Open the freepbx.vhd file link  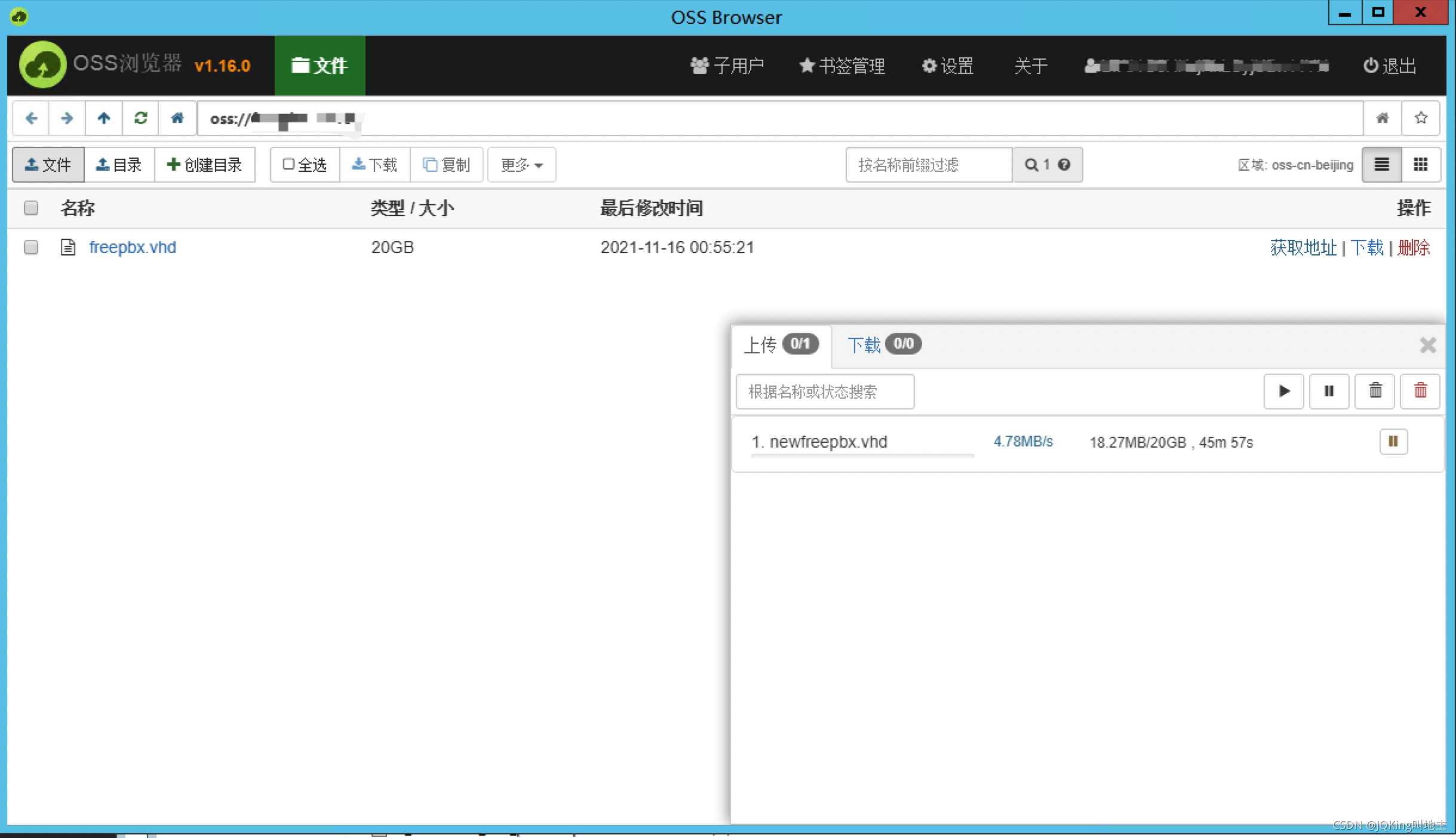coord(133,247)
